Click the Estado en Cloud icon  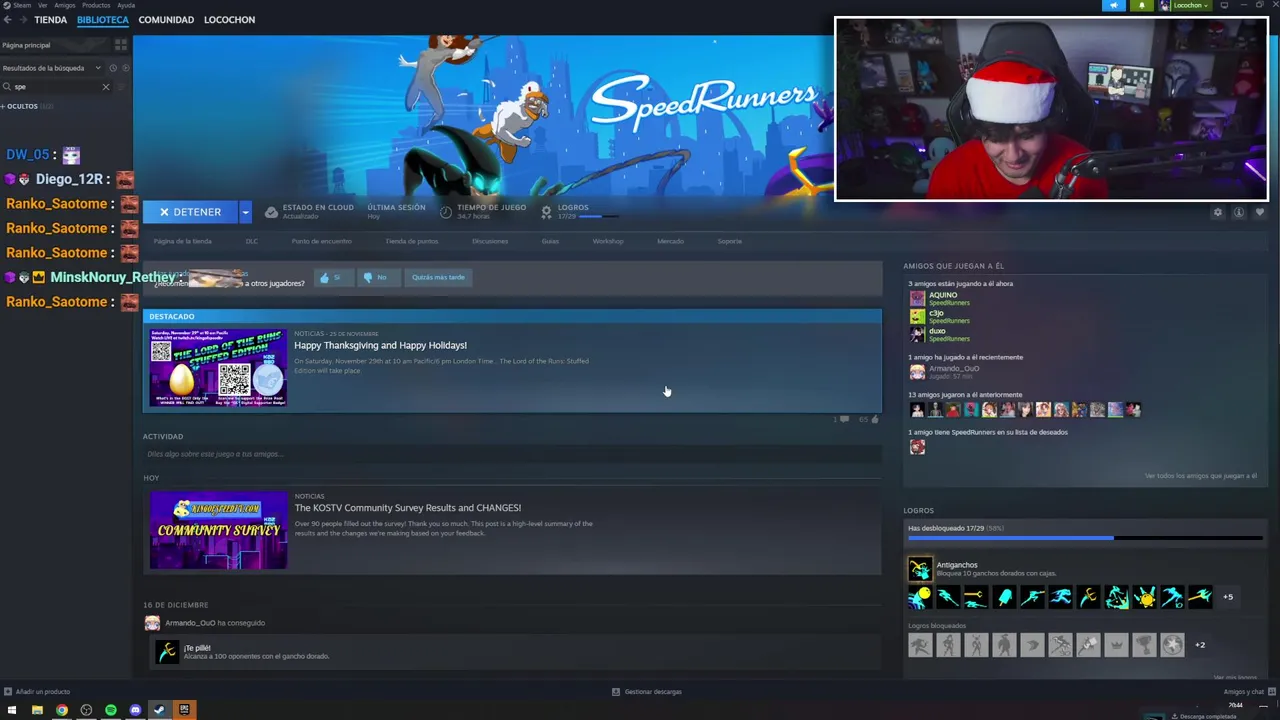(271, 212)
